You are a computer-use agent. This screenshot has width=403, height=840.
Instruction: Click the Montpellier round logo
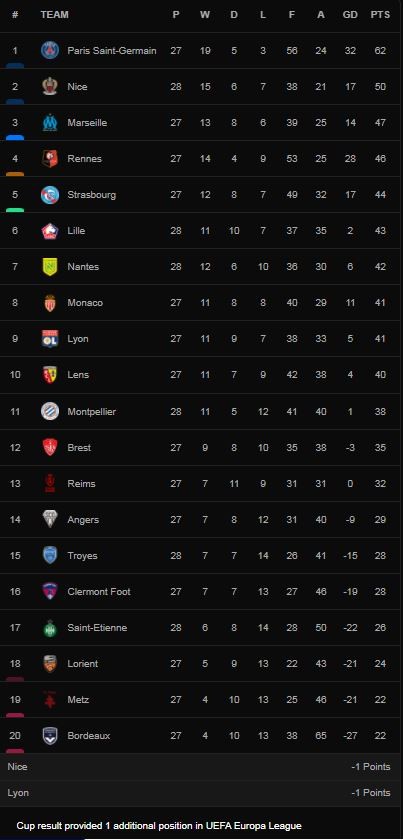[50, 411]
